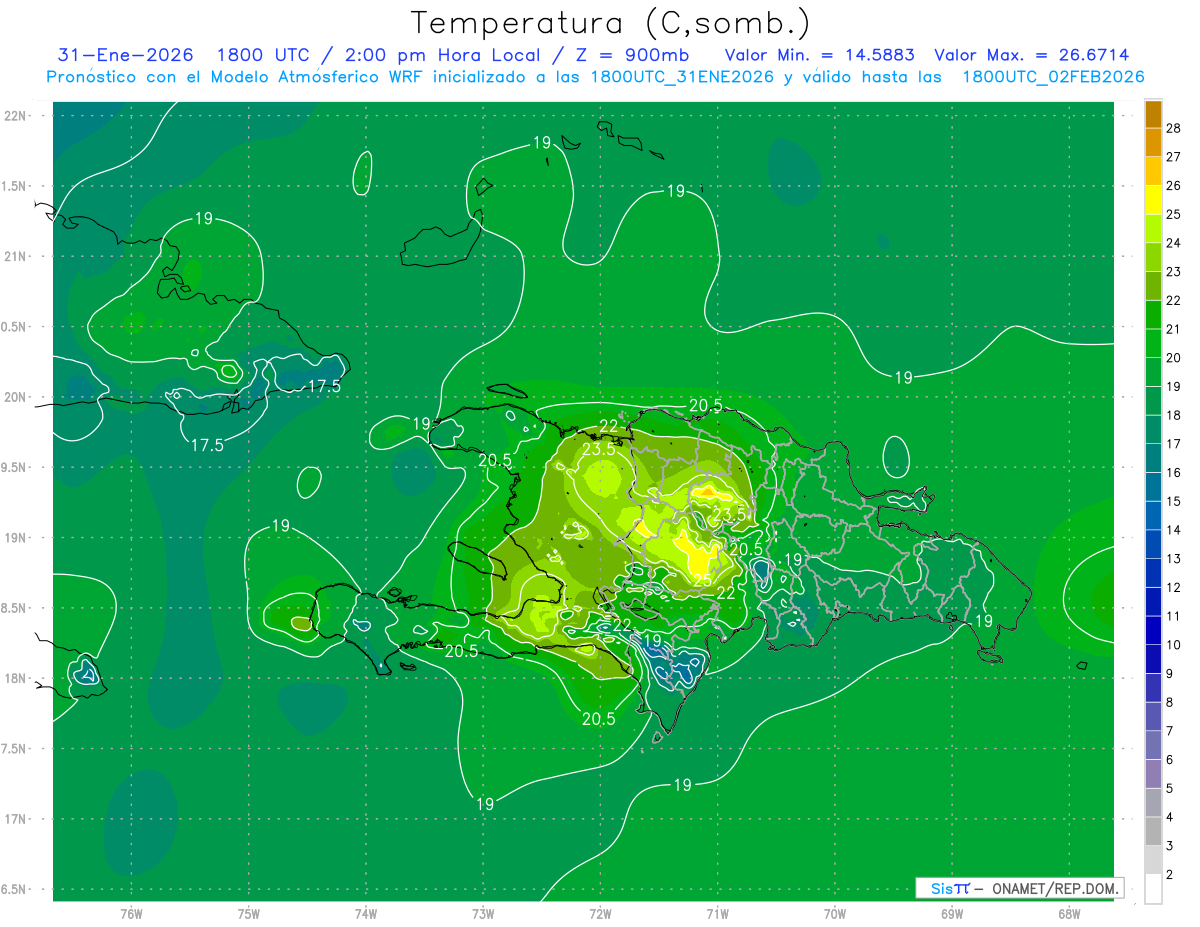Click the "21N" latitude label

[17, 256]
